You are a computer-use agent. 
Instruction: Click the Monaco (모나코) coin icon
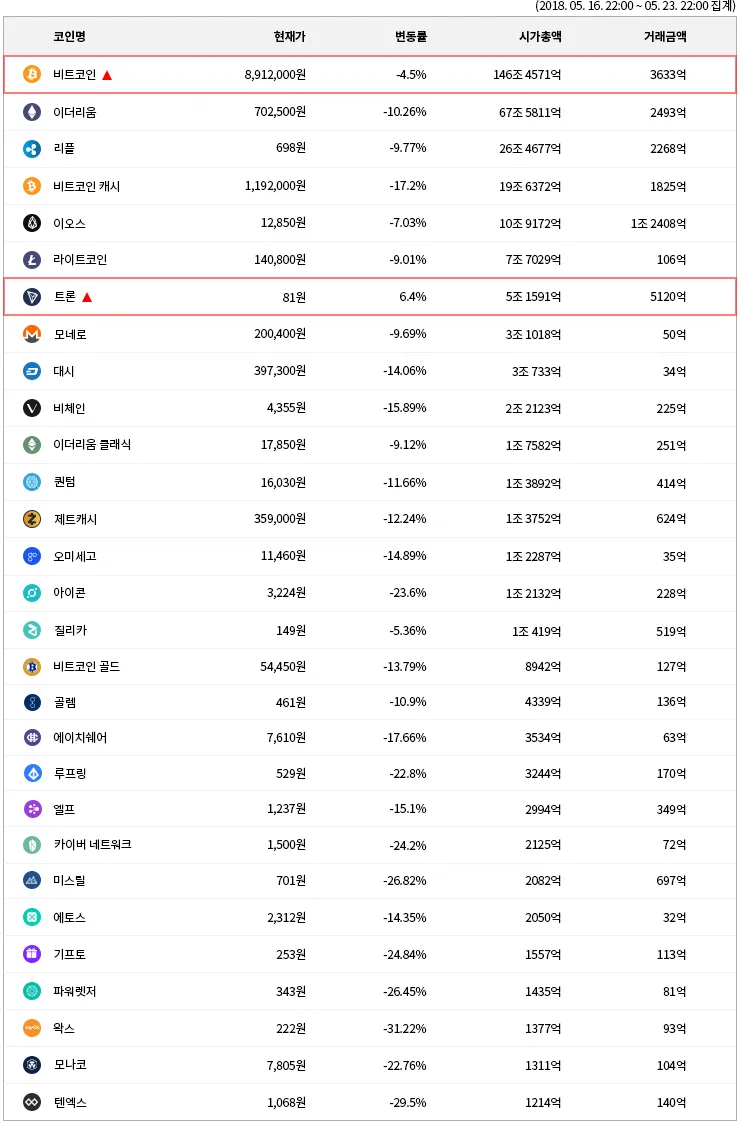tap(32, 1065)
